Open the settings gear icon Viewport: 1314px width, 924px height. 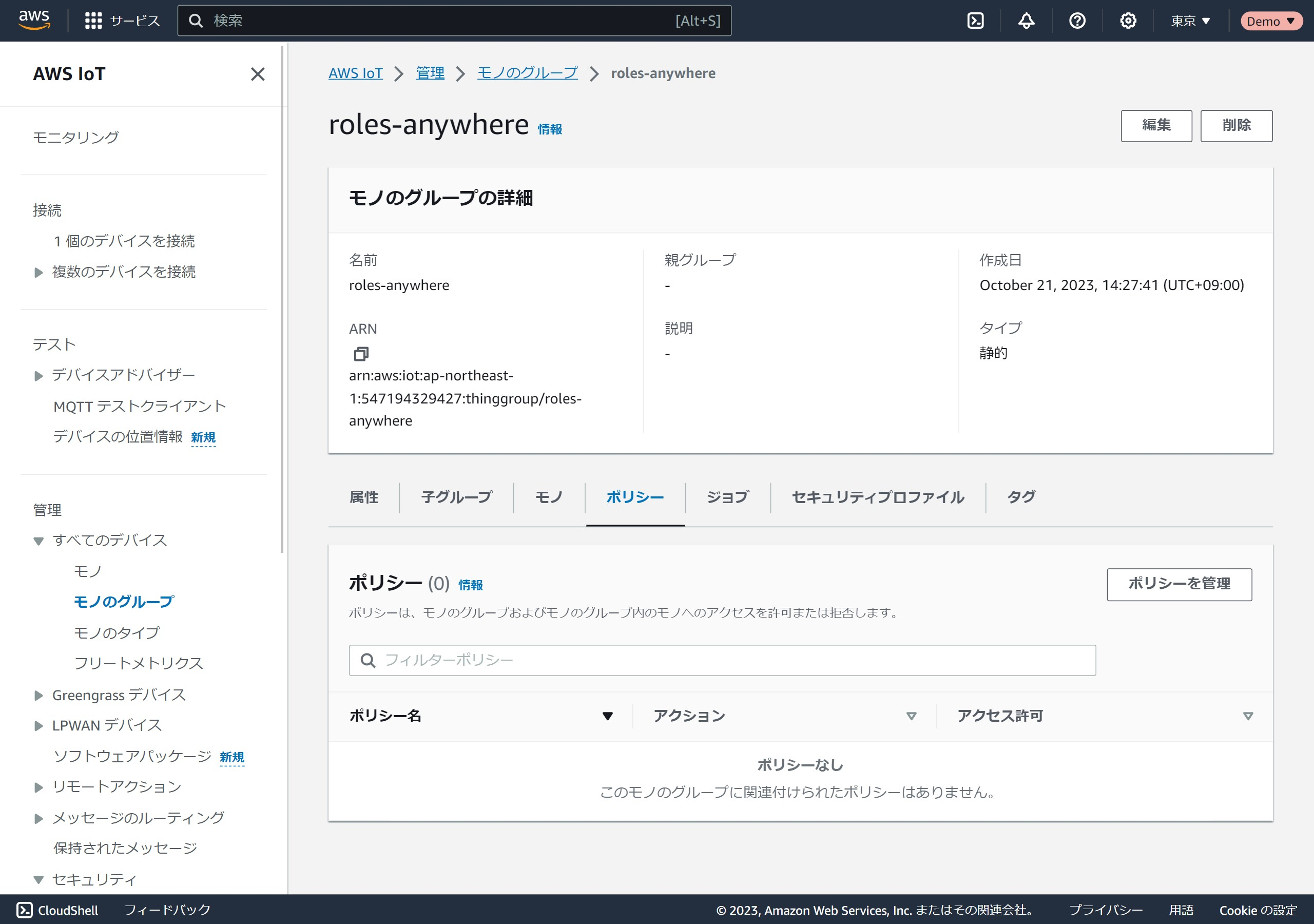point(1128,21)
